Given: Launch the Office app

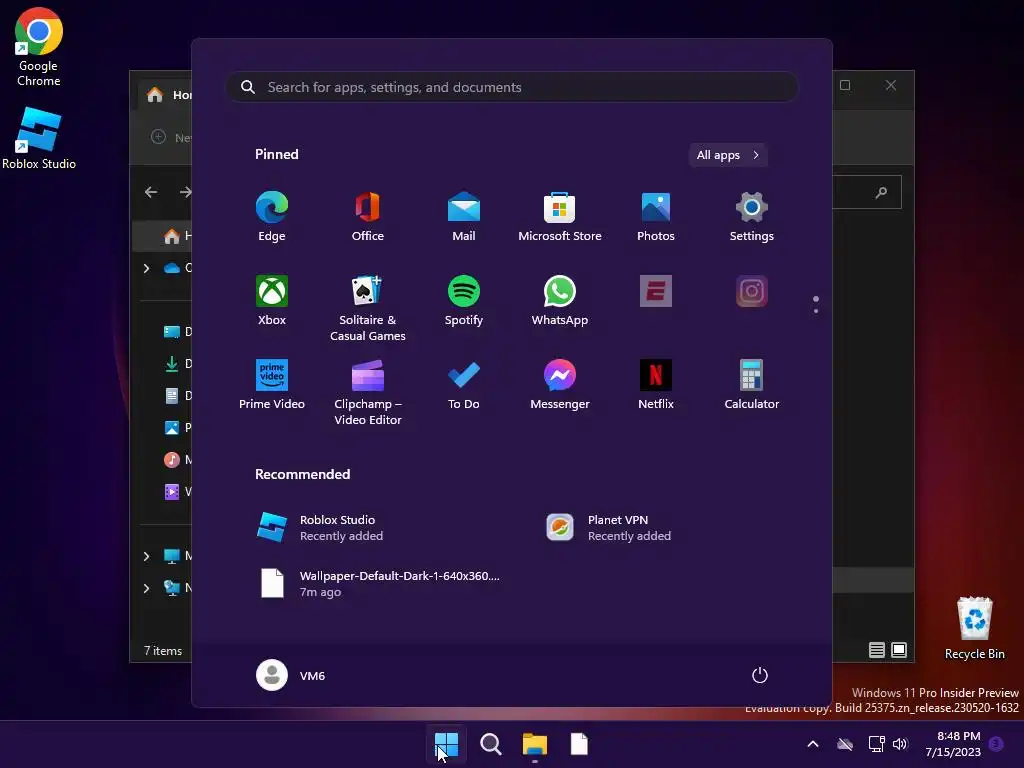Looking at the screenshot, I should tap(368, 217).
